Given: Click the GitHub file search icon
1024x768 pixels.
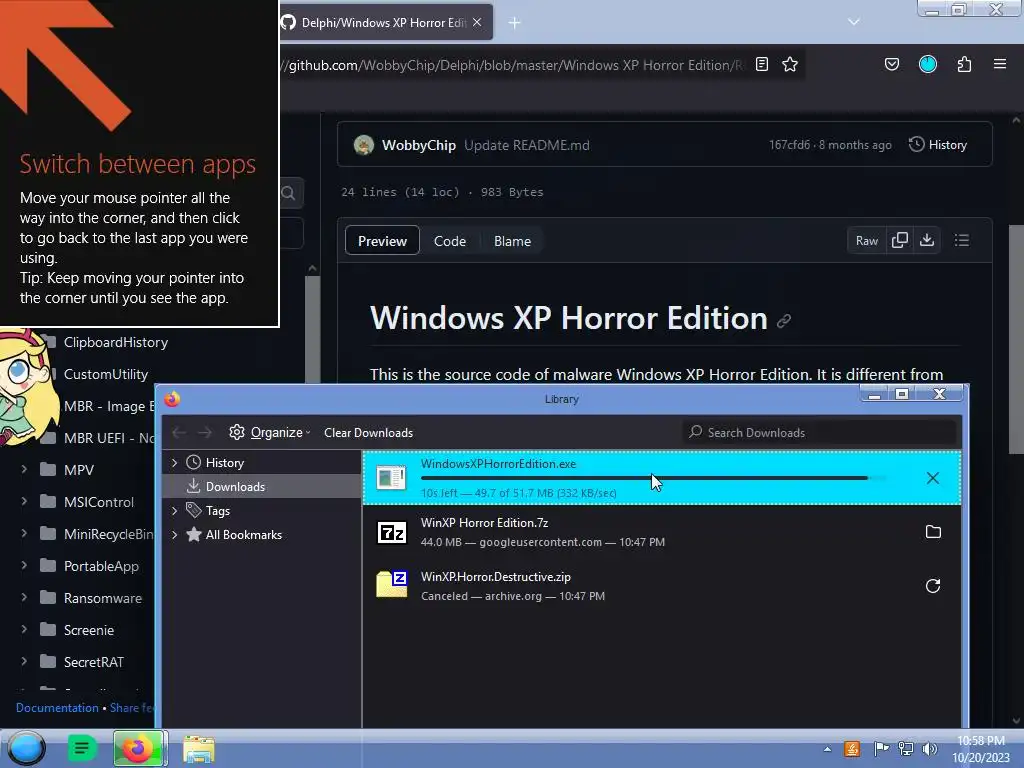Looking at the screenshot, I should coord(289,193).
